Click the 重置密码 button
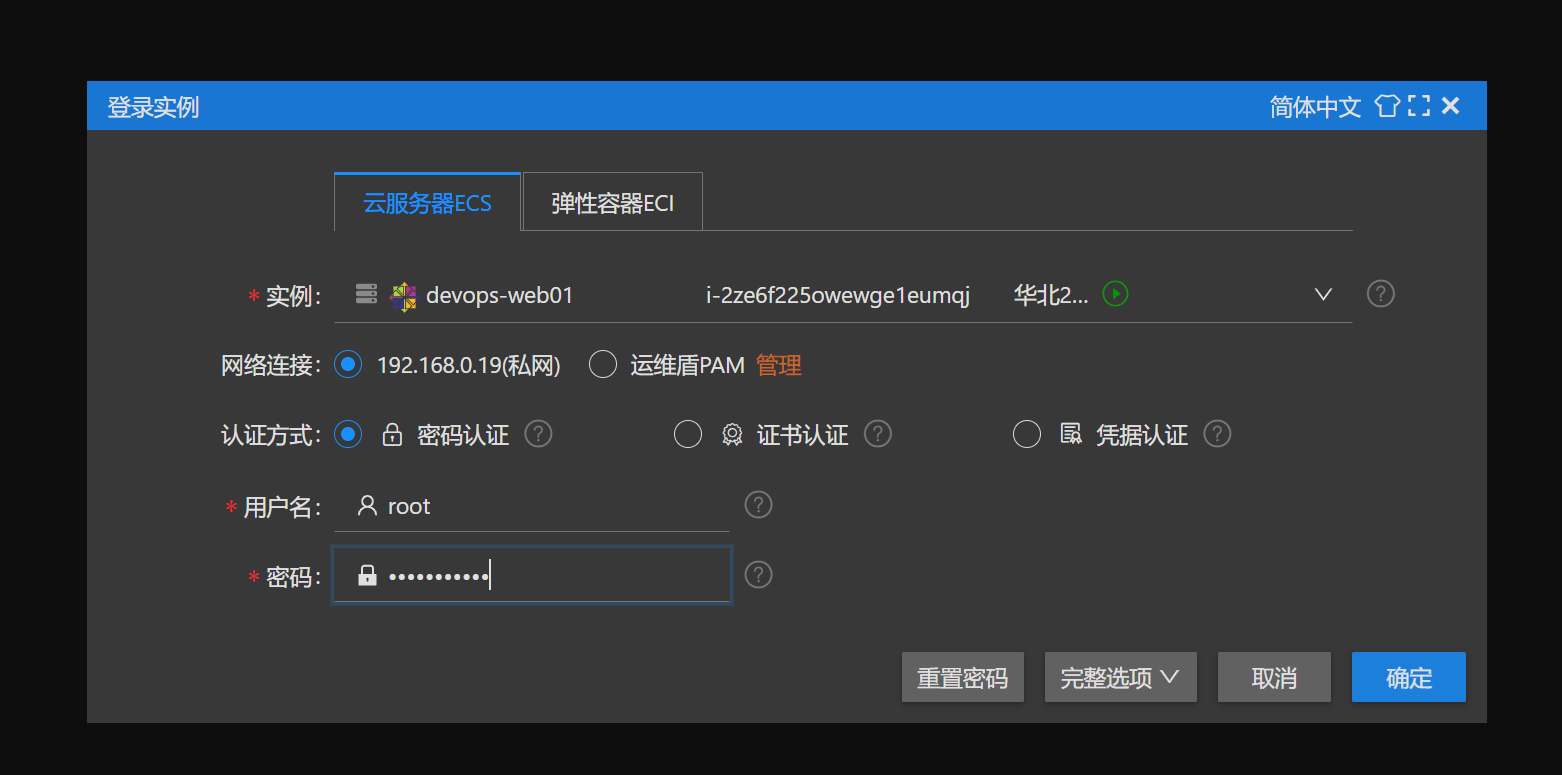This screenshot has height=775, width=1562. pos(962,678)
